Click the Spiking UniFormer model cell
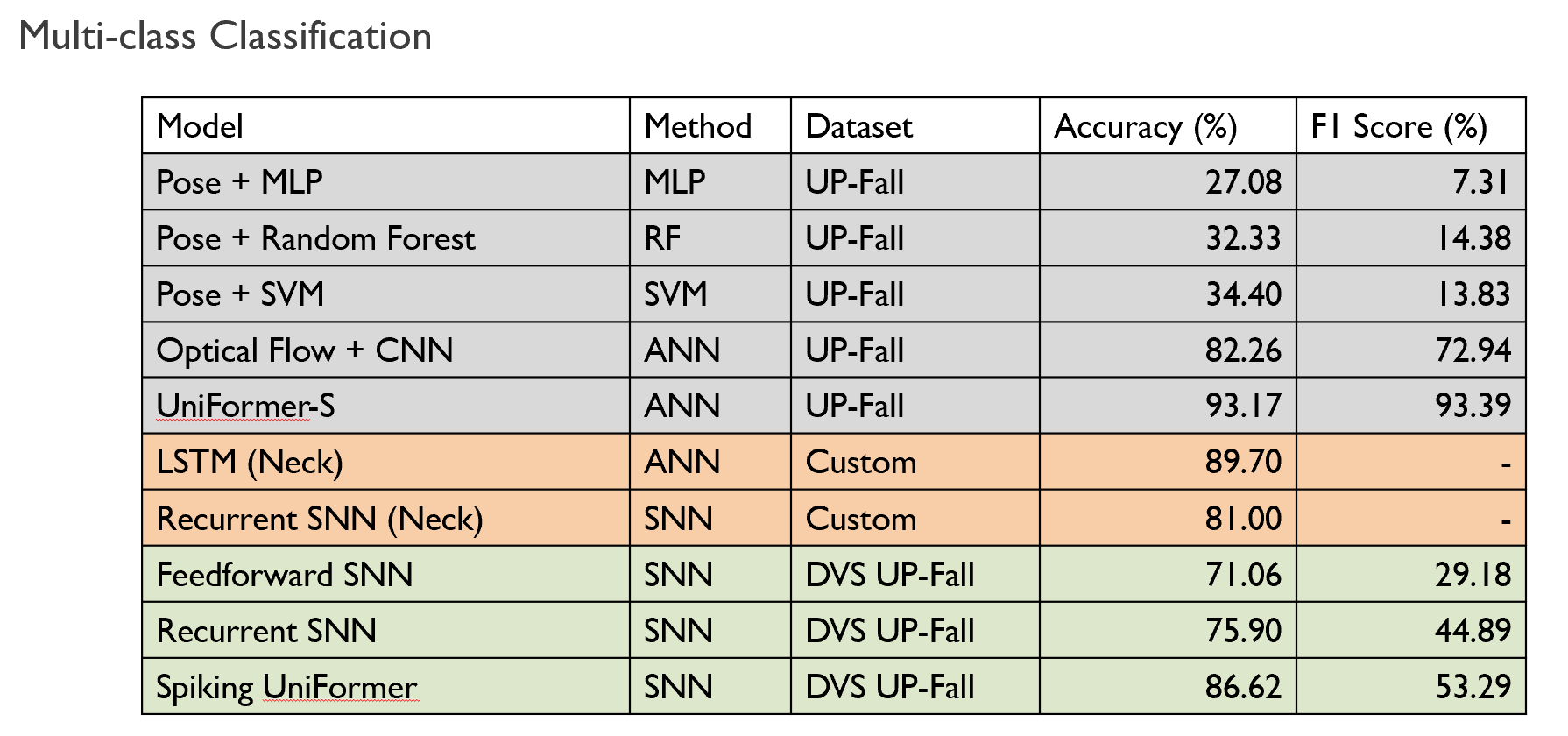The width and height of the screenshot is (1568, 736). click(385, 687)
